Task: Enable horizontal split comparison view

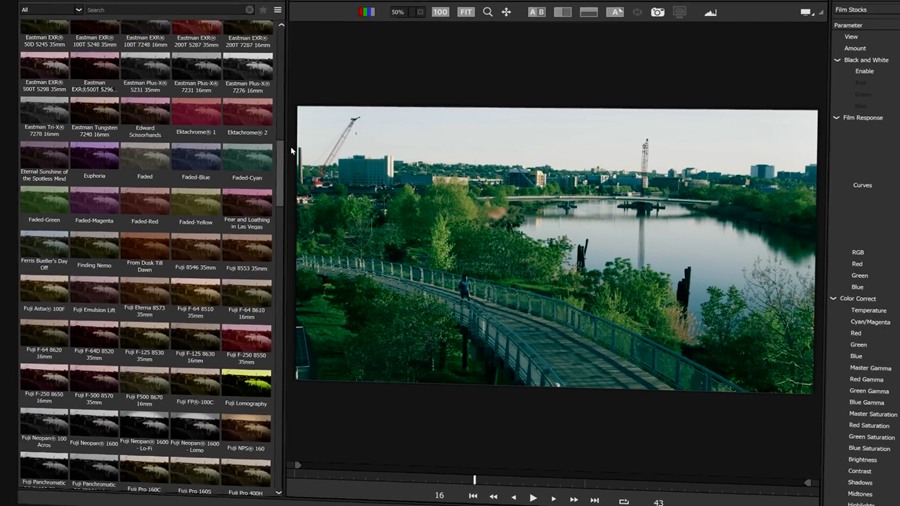Action: point(588,12)
